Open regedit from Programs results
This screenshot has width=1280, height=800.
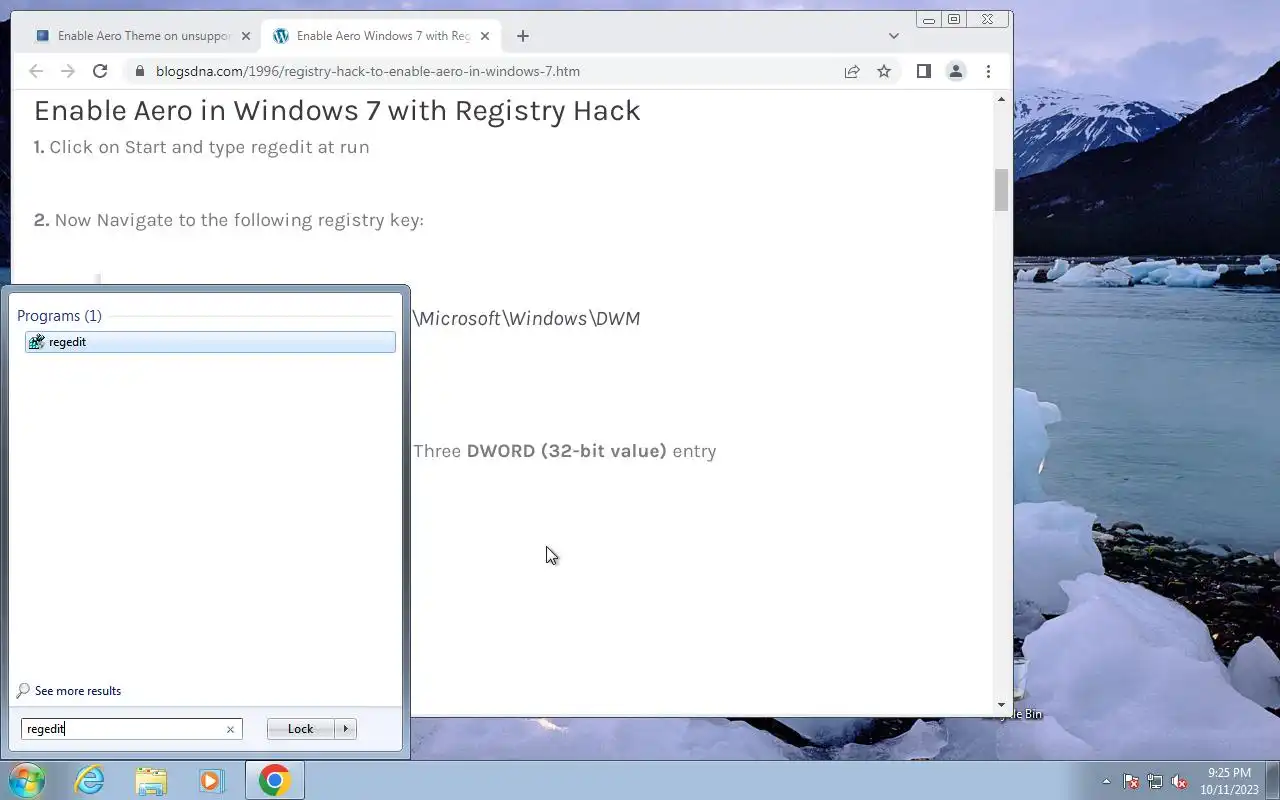pos(210,342)
